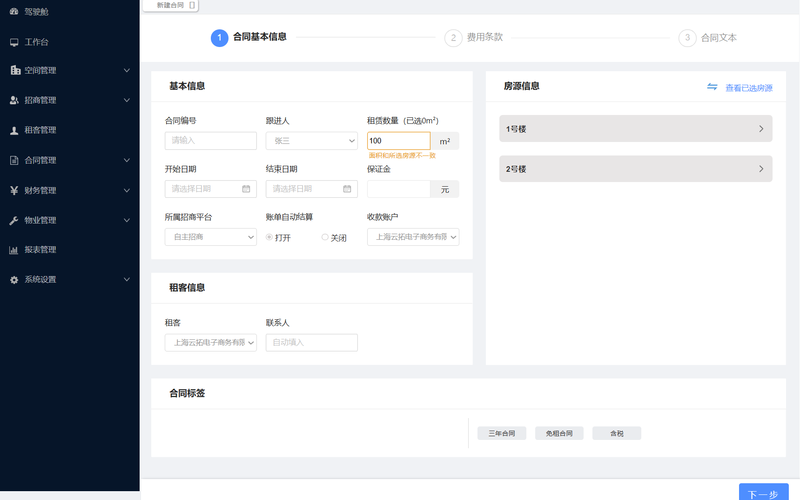Image resolution: width=800 pixels, height=500 pixels.
Task: Click the 报表管理 bar chart icon
Action: [x=14, y=250]
